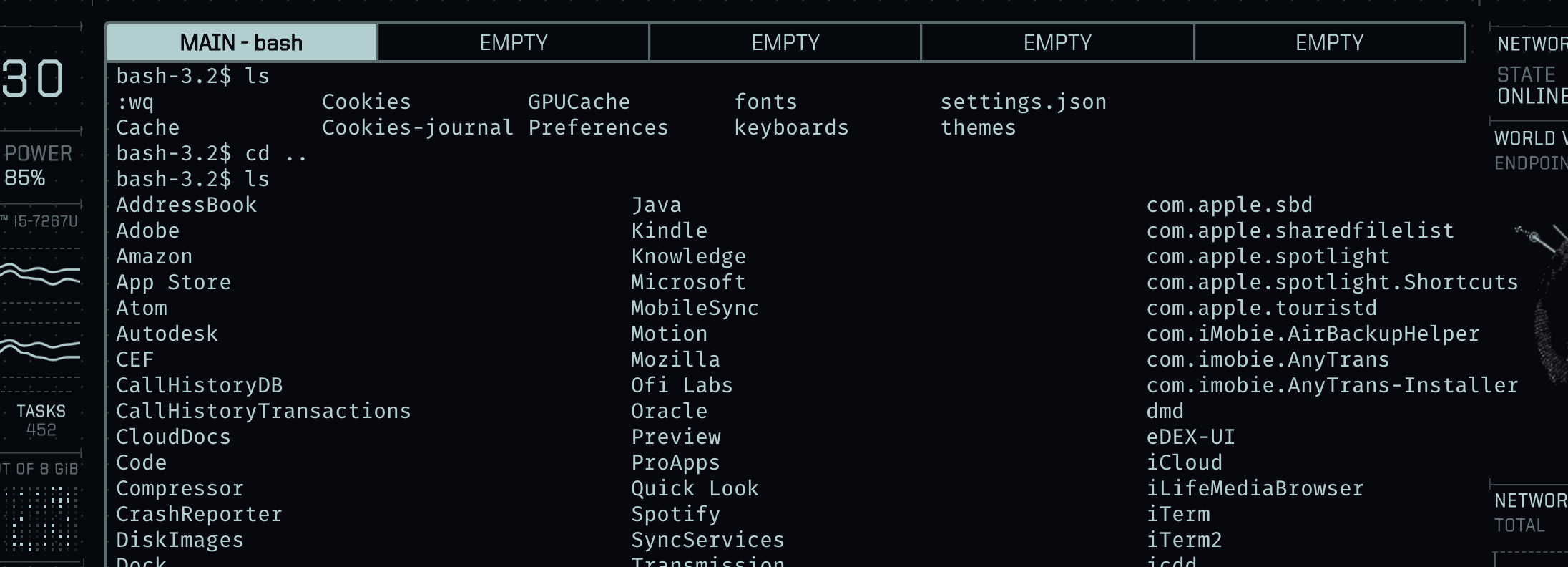
Task: Select the ONLINE network state value
Action: tap(1532, 97)
